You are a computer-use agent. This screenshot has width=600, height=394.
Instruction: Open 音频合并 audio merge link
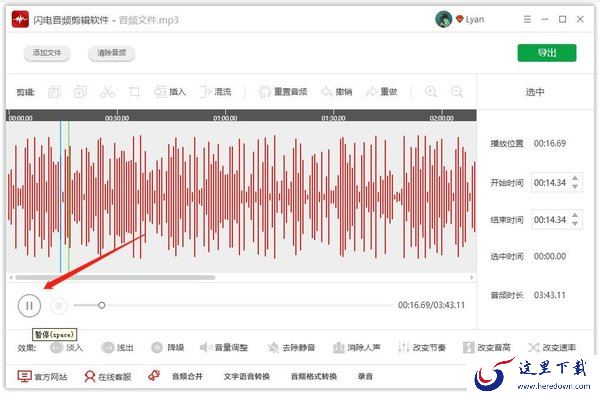point(187,376)
